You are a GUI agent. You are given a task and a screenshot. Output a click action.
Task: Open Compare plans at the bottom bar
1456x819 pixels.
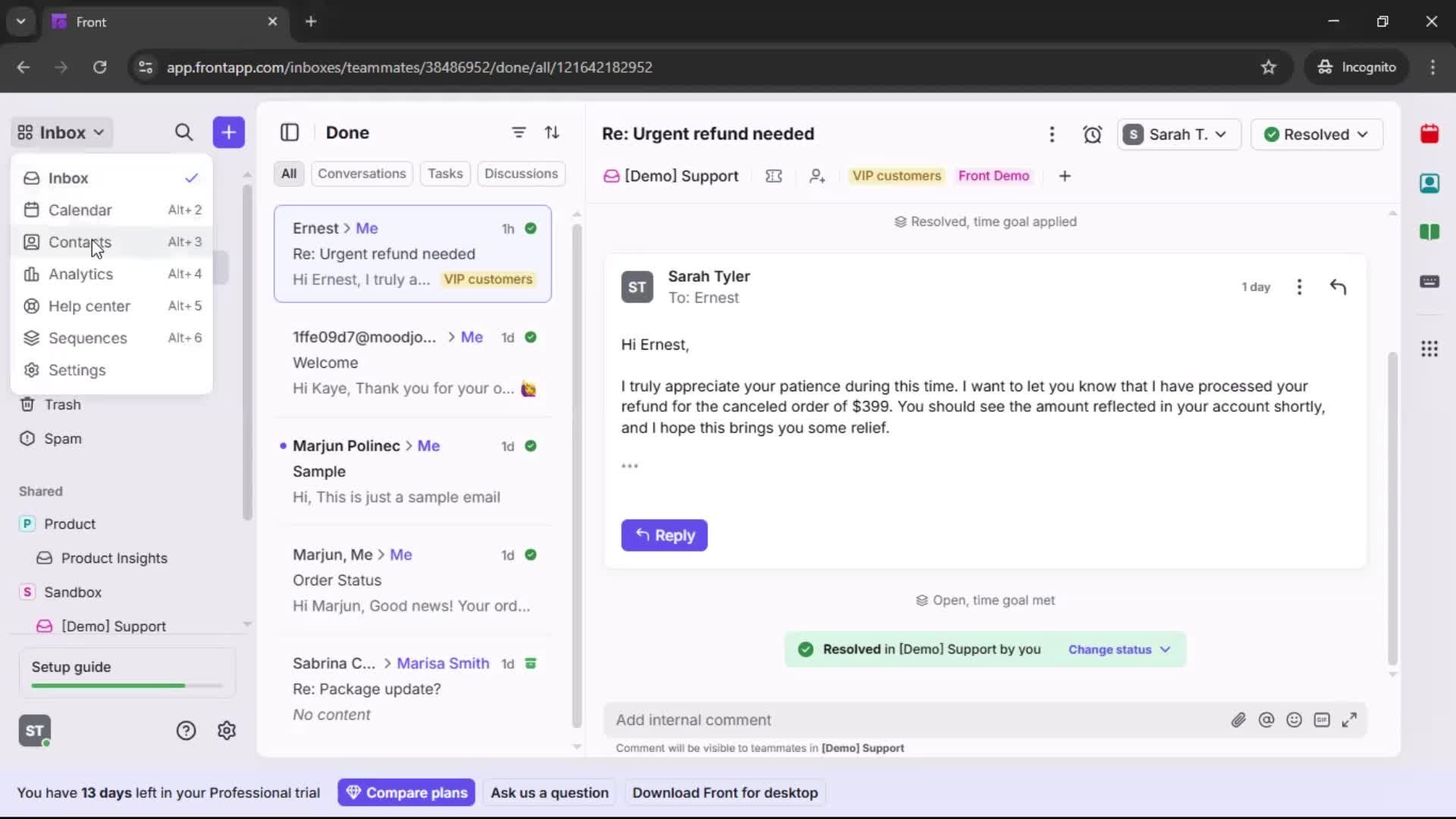coord(406,792)
